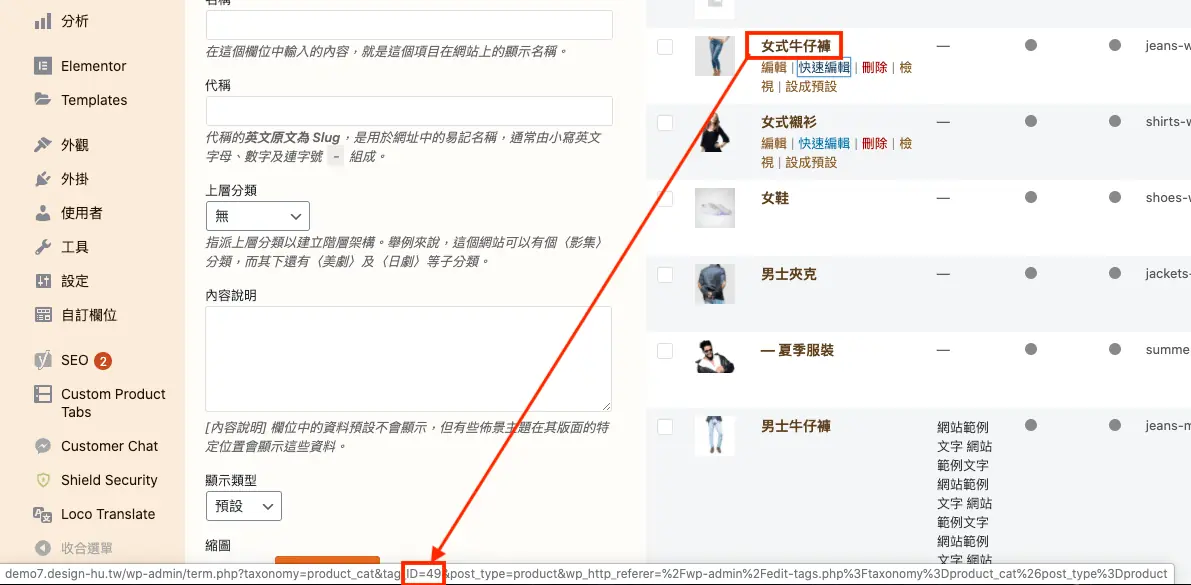Click 快速編輯 under 女式襯衫
The image size is (1191, 585).
coord(824,143)
